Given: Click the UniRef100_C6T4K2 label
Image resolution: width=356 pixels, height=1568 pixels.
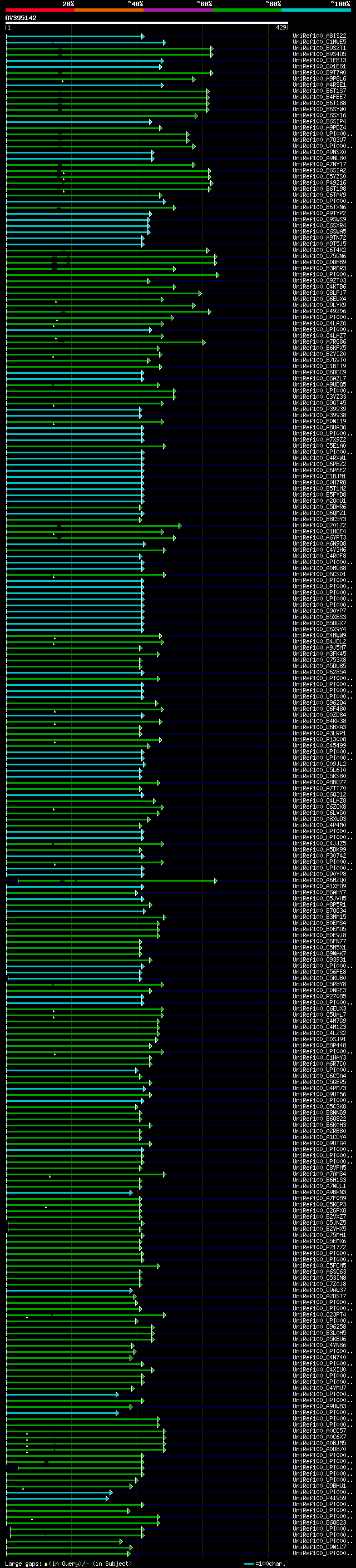Looking at the screenshot, I should (x=319, y=250).
